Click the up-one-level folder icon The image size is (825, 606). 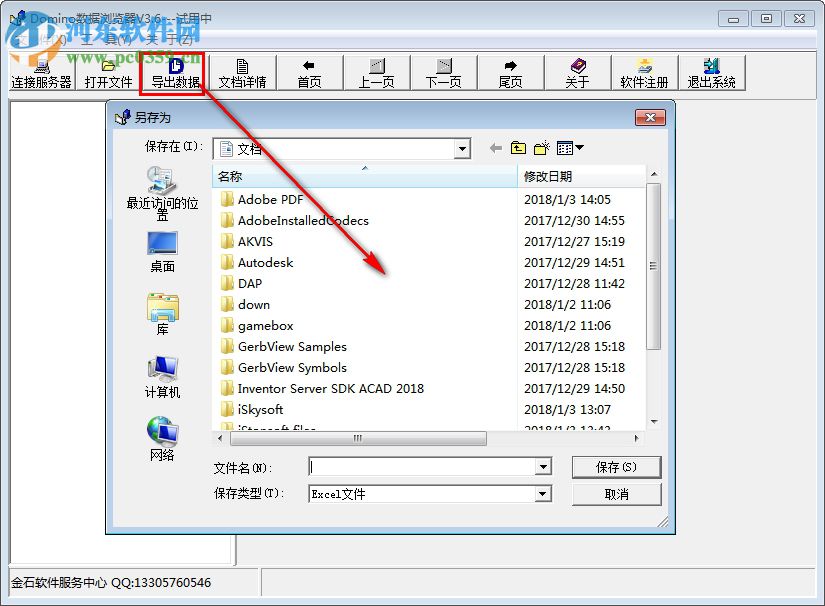coord(517,147)
